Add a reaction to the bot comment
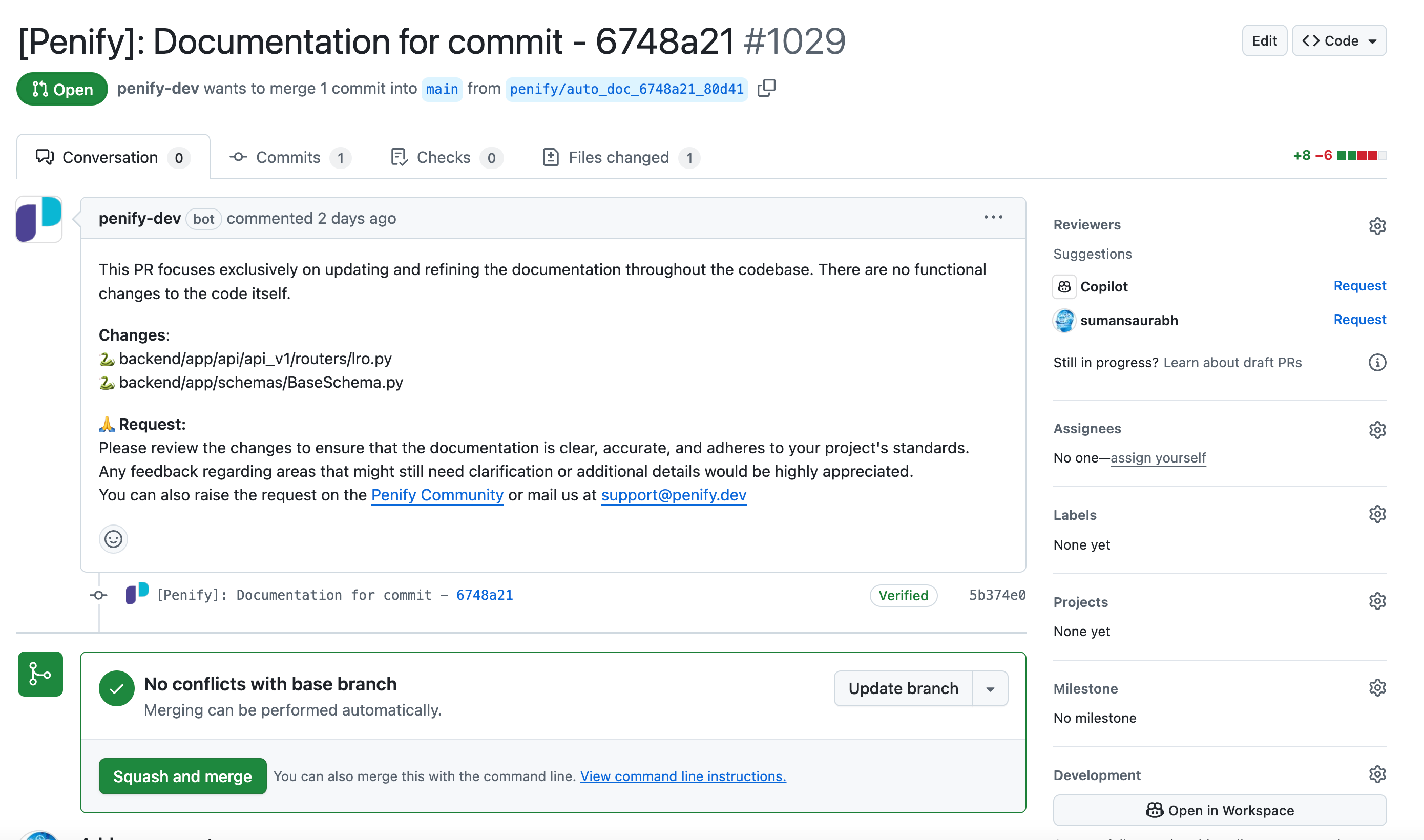Image resolution: width=1424 pixels, height=840 pixels. pyautogui.click(x=113, y=539)
